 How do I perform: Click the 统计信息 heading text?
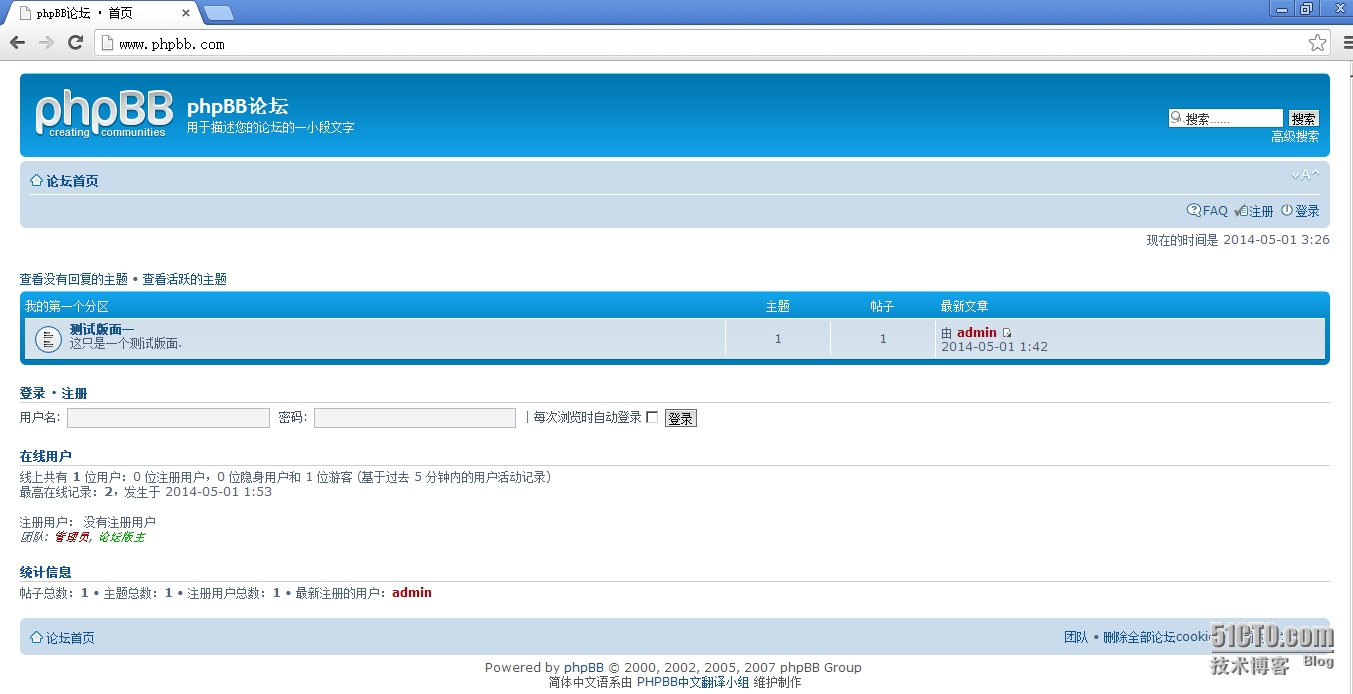pos(46,572)
